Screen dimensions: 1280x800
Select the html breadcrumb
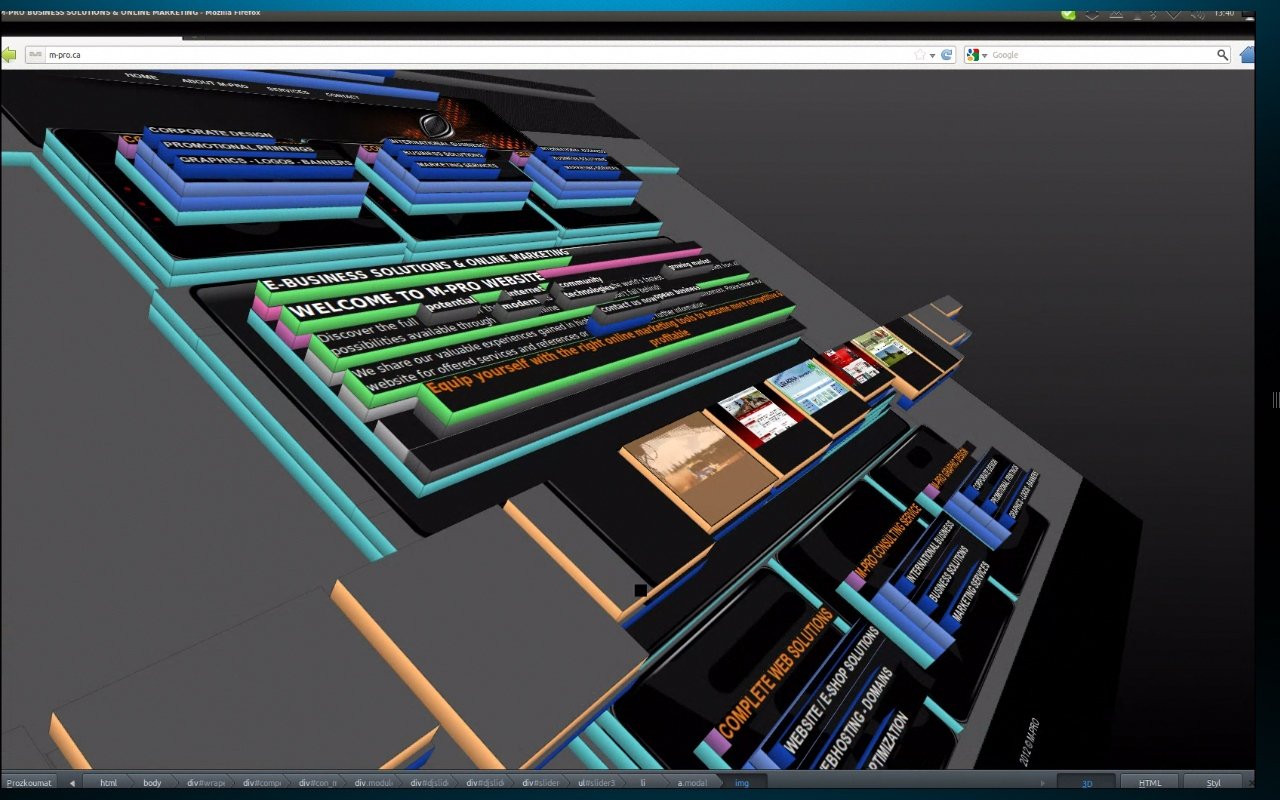[x=108, y=783]
